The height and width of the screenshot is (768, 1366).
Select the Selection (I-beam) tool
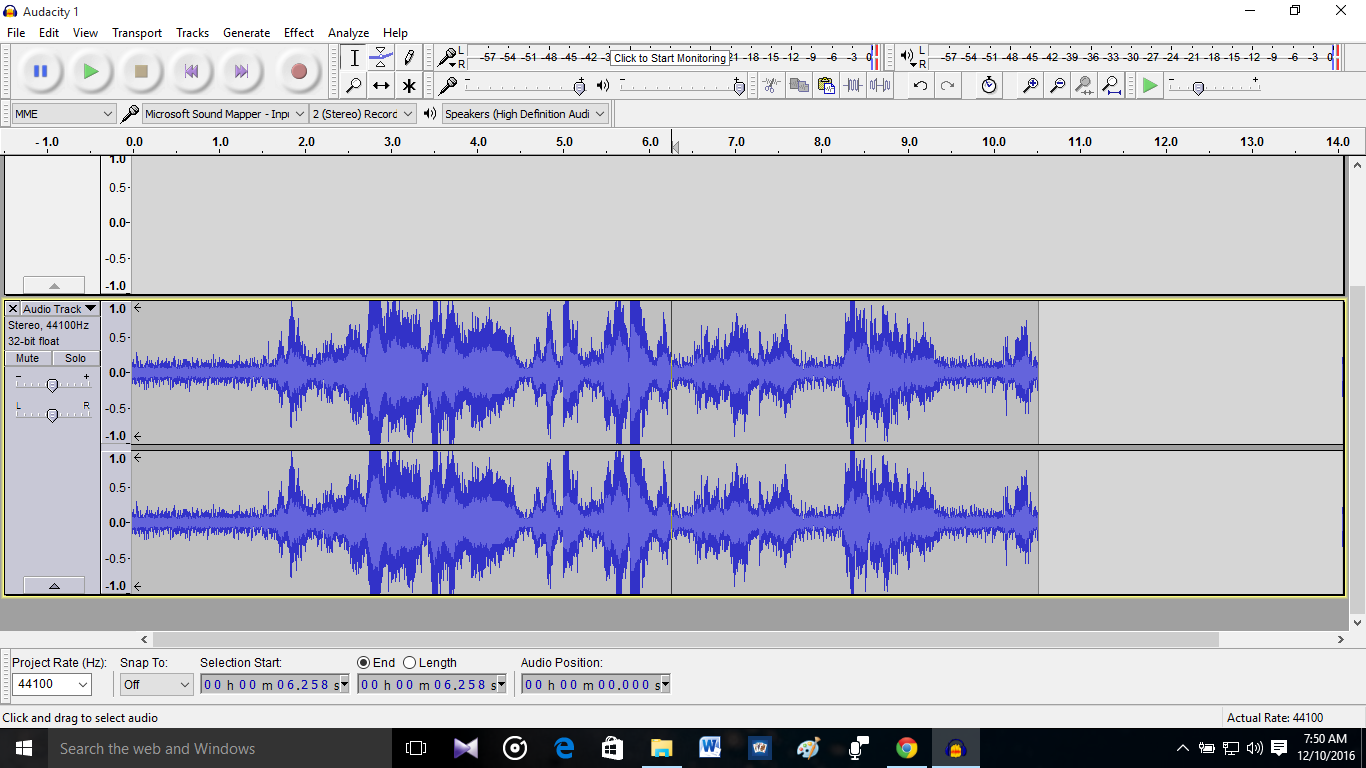[x=354, y=58]
